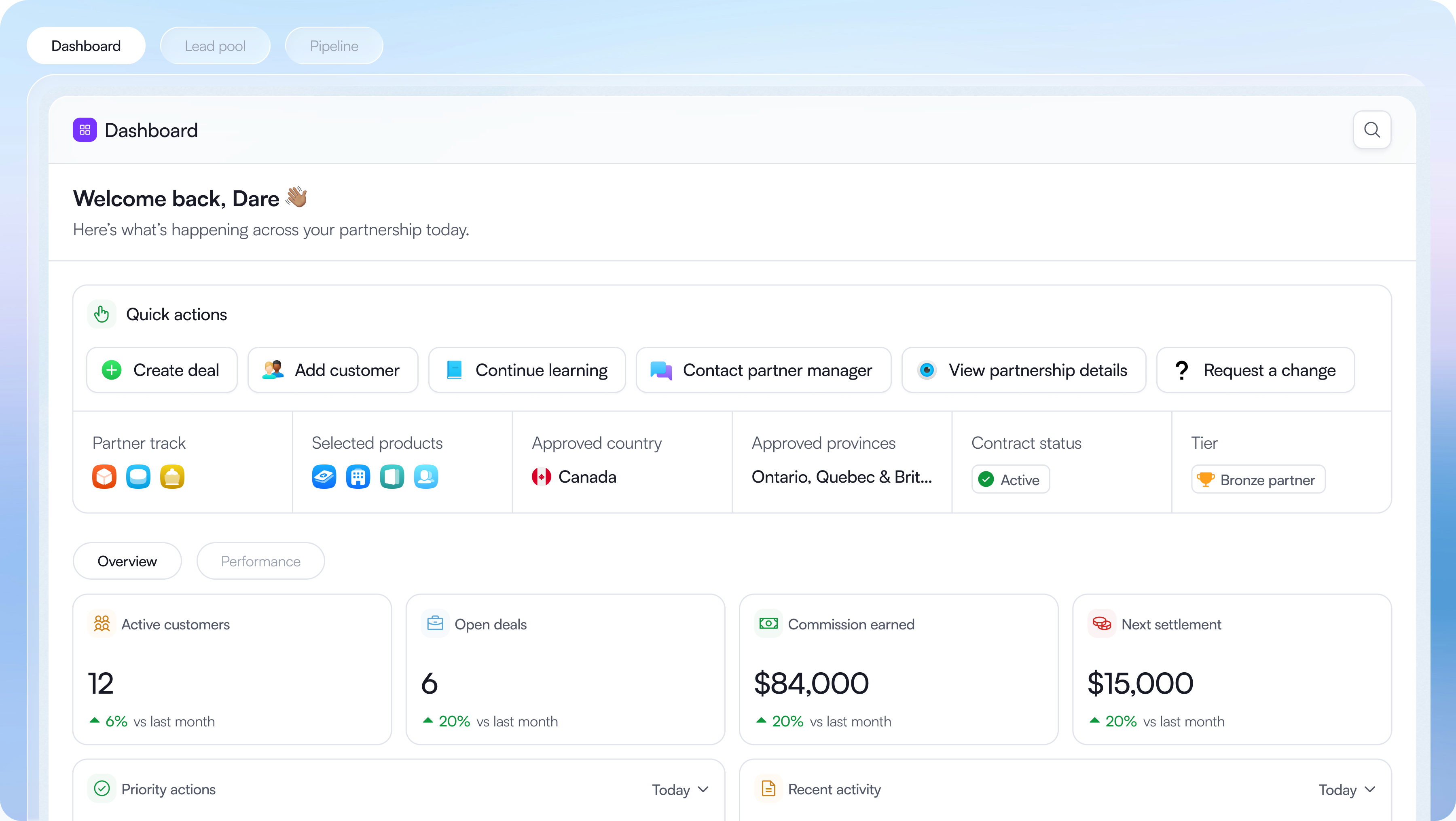Click the light blue person product icon
The height and width of the screenshot is (821, 1456).
(x=425, y=477)
